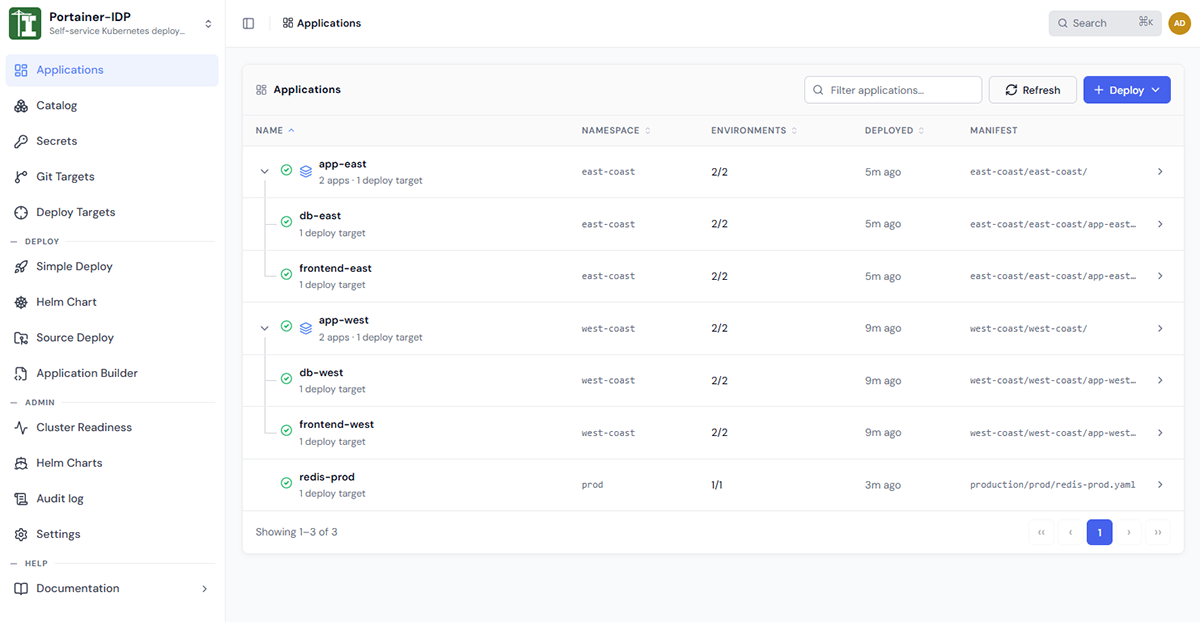Screen dimensions: 1200x622
Task: Click the Secrets key icon
Action: pyautogui.click(x=21, y=142)
